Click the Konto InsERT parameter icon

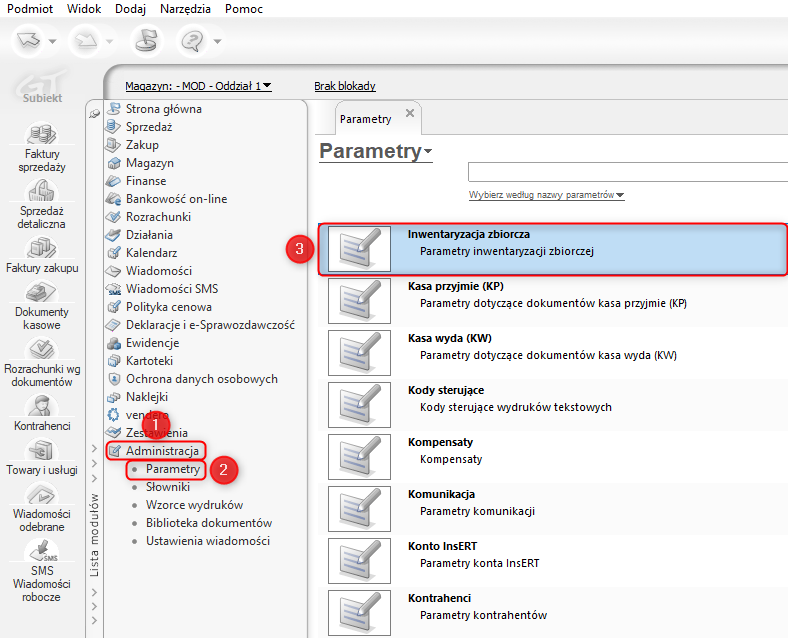click(x=359, y=561)
